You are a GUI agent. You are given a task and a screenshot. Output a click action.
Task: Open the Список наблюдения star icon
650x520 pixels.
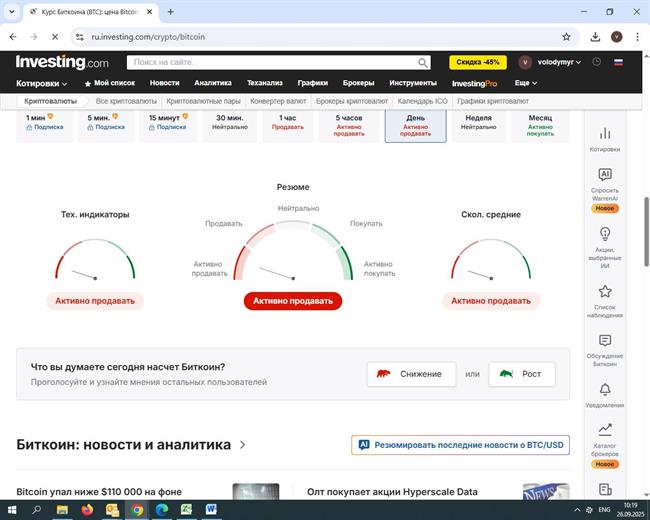click(604, 292)
